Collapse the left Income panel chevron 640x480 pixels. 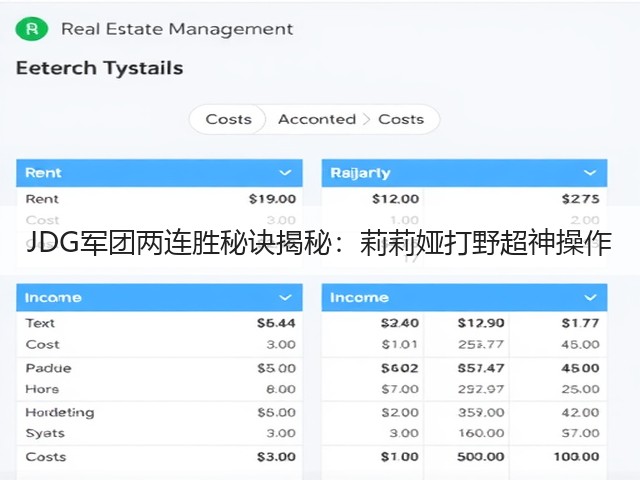click(x=285, y=298)
